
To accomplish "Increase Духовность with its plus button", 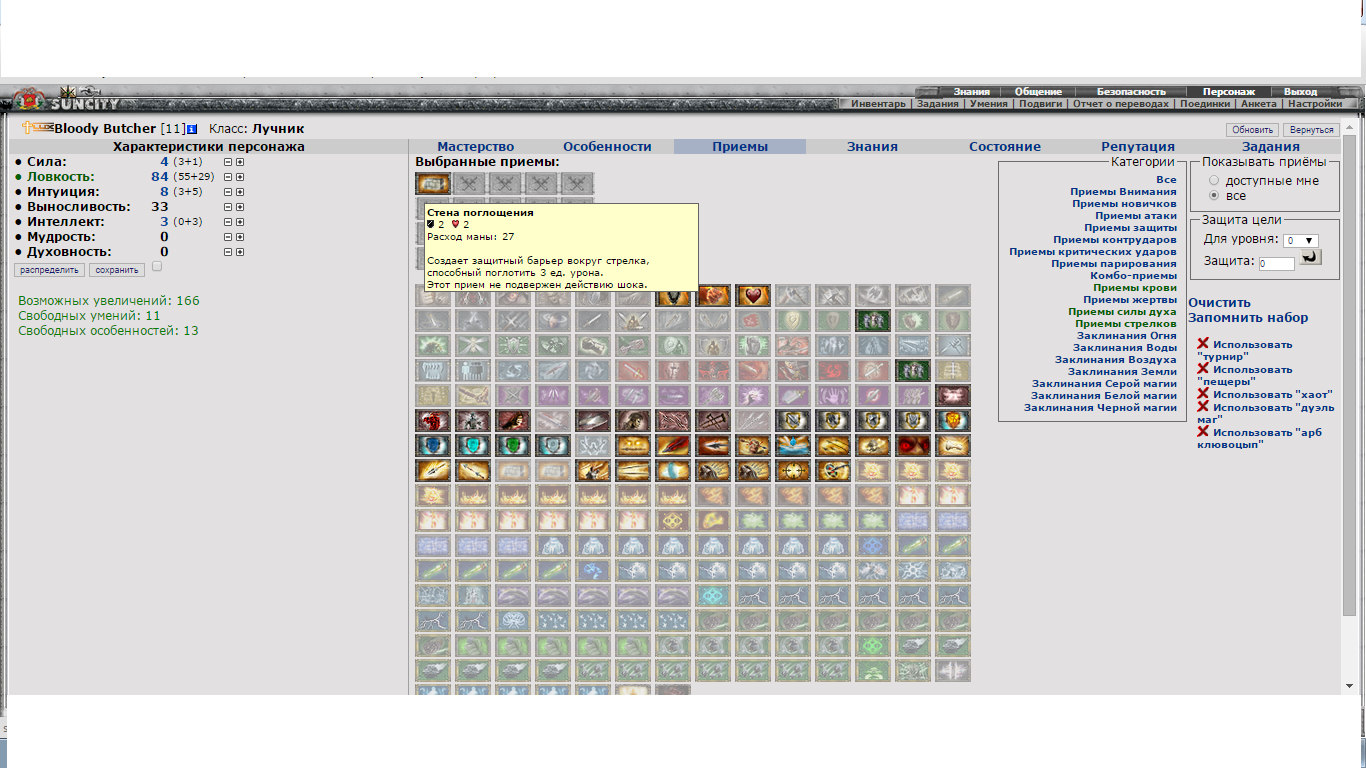I will (240, 252).
